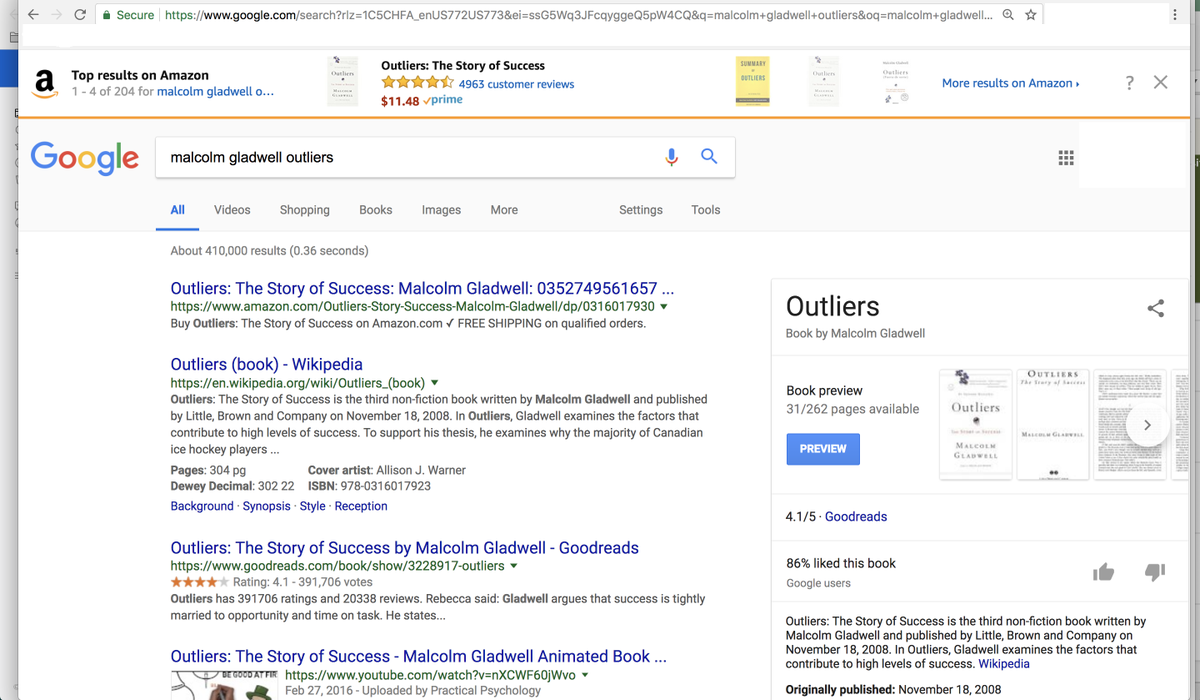The width and height of the screenshot is (1200, 700).
Task: Open search Tools
Action: [706, 210]
